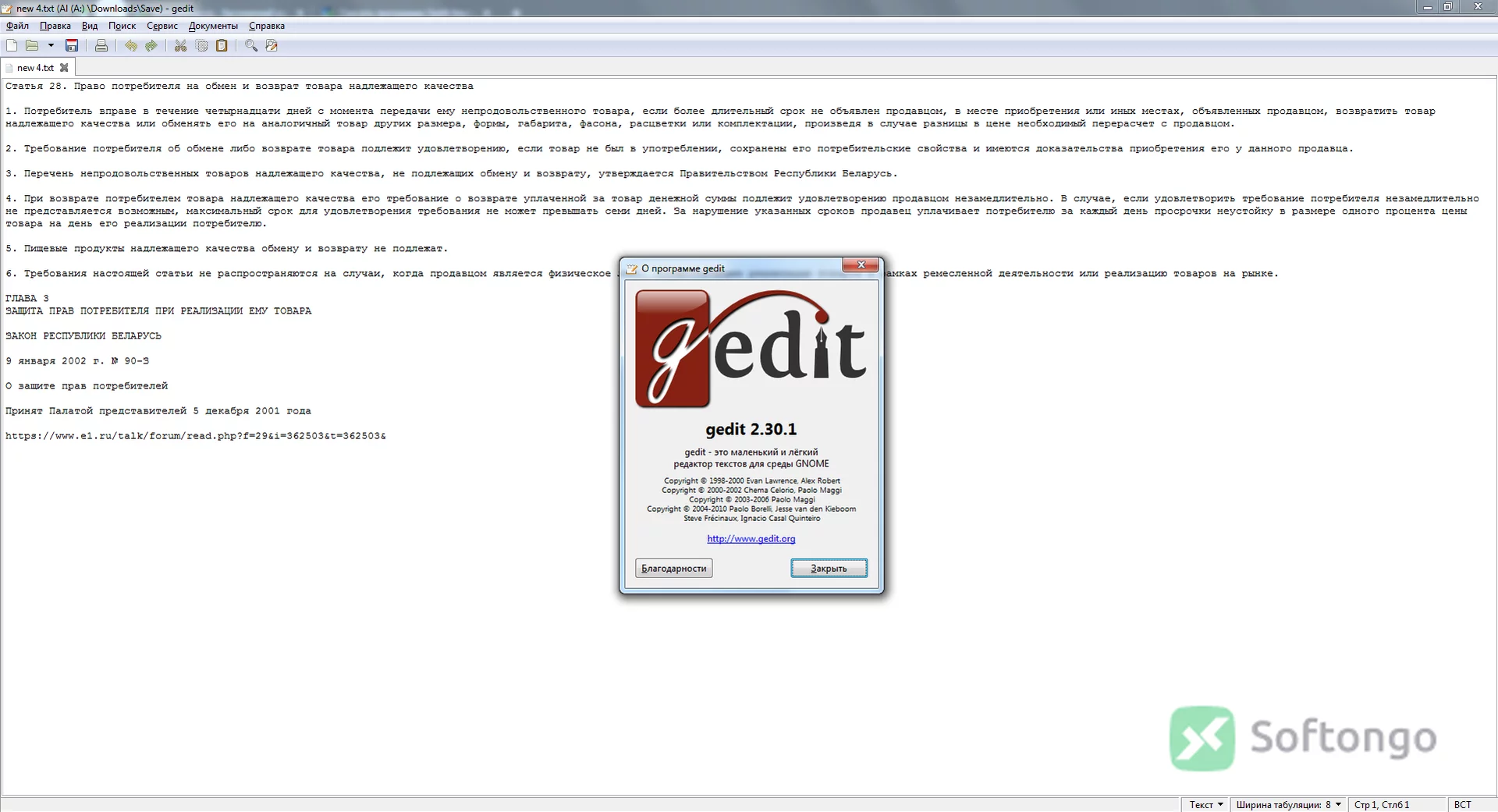This screenshot has height=812, width=1498.
Task: Click the Open file folder icon
Action: [32, 46]
